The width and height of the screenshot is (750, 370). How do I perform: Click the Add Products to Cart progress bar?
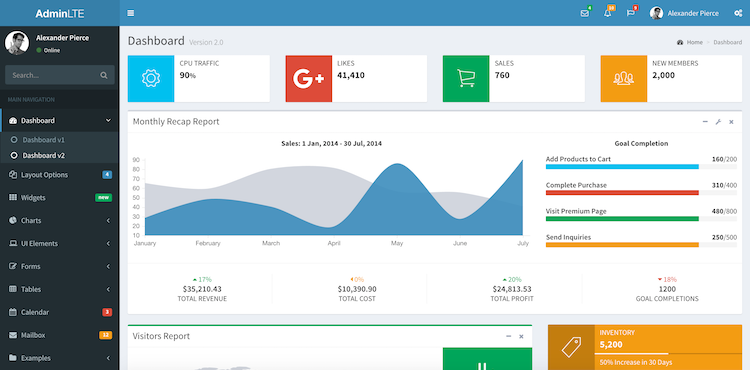(x=641, y=167)
